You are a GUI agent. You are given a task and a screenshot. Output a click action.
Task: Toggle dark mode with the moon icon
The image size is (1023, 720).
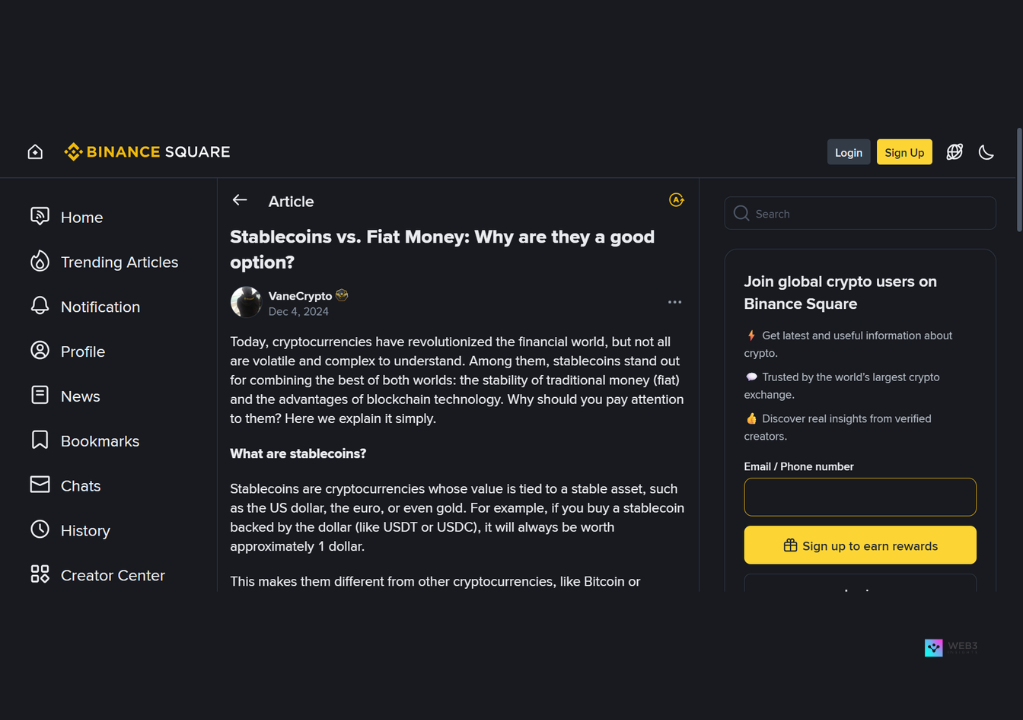986,151
